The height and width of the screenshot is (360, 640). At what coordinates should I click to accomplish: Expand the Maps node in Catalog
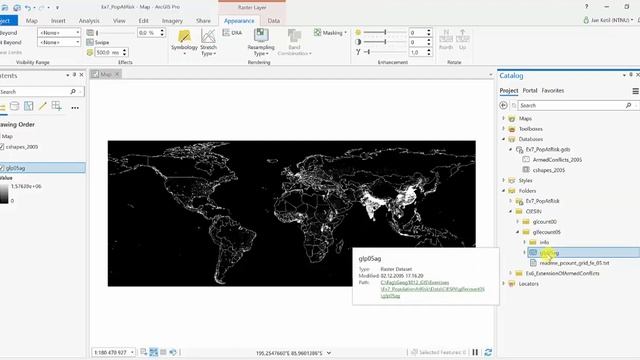pyautogui.click(x=503, y=118)
